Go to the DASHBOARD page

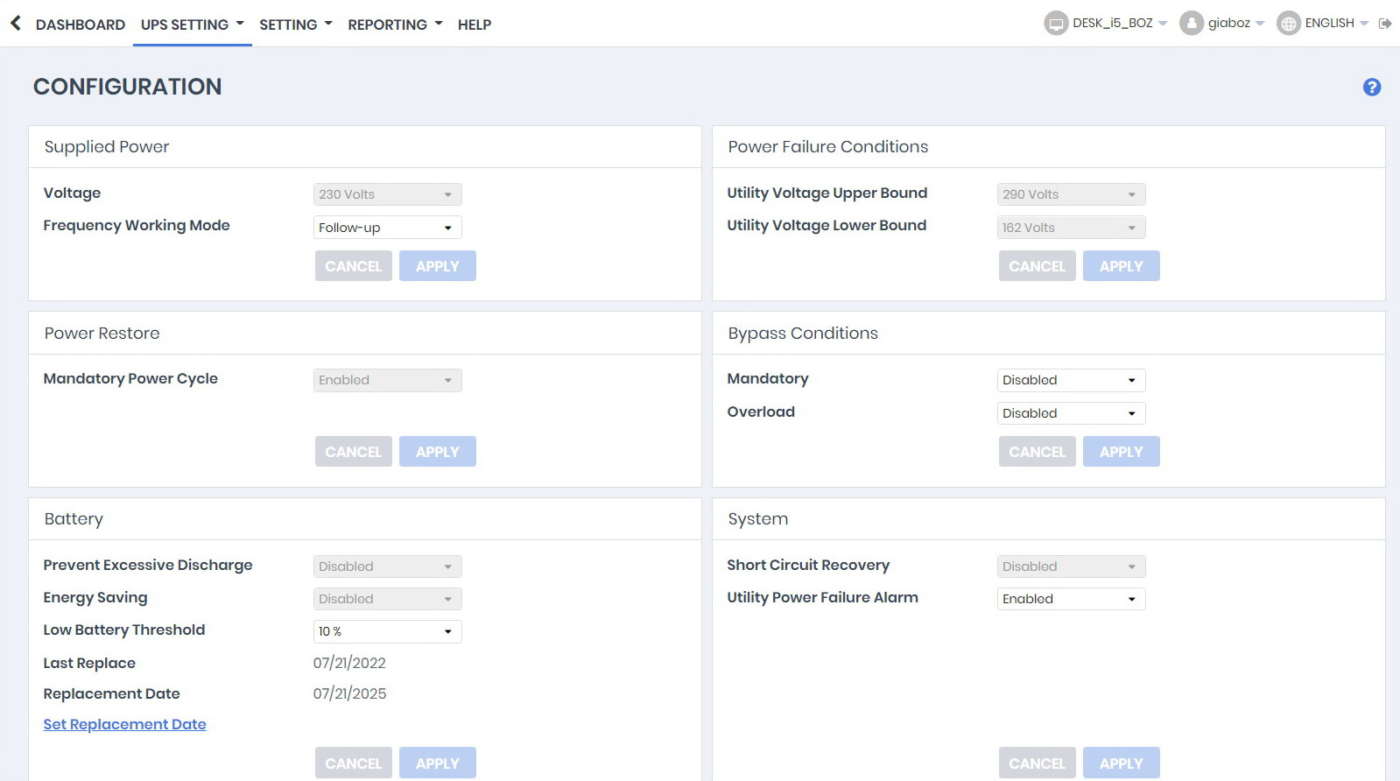(x=80, y=24)
